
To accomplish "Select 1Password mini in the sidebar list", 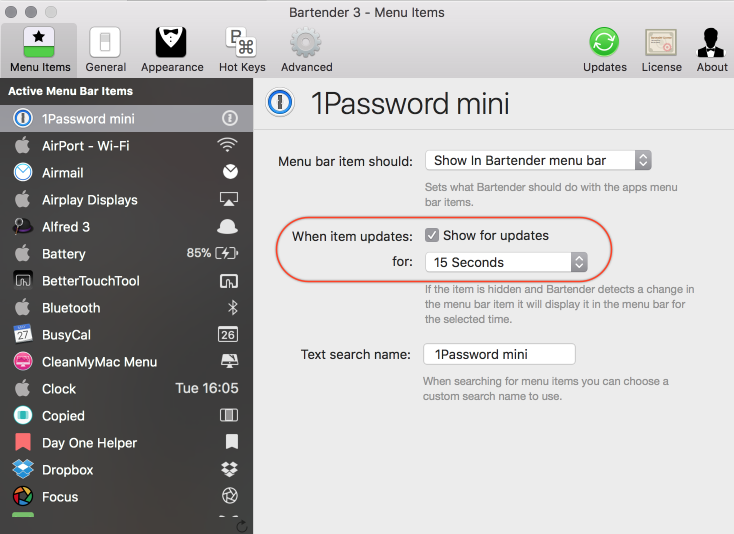I will pyautogui.click(x=126, y=118).
